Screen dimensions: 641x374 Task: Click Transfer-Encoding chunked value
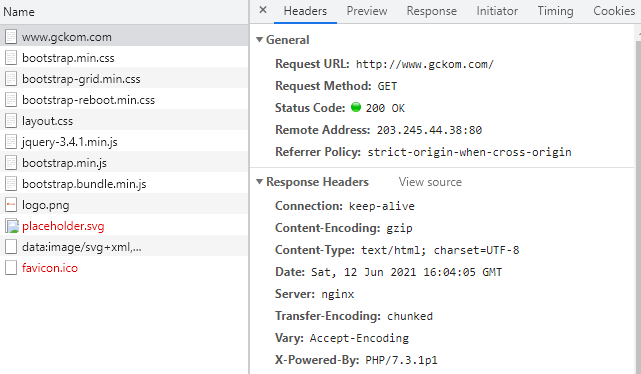410,316
